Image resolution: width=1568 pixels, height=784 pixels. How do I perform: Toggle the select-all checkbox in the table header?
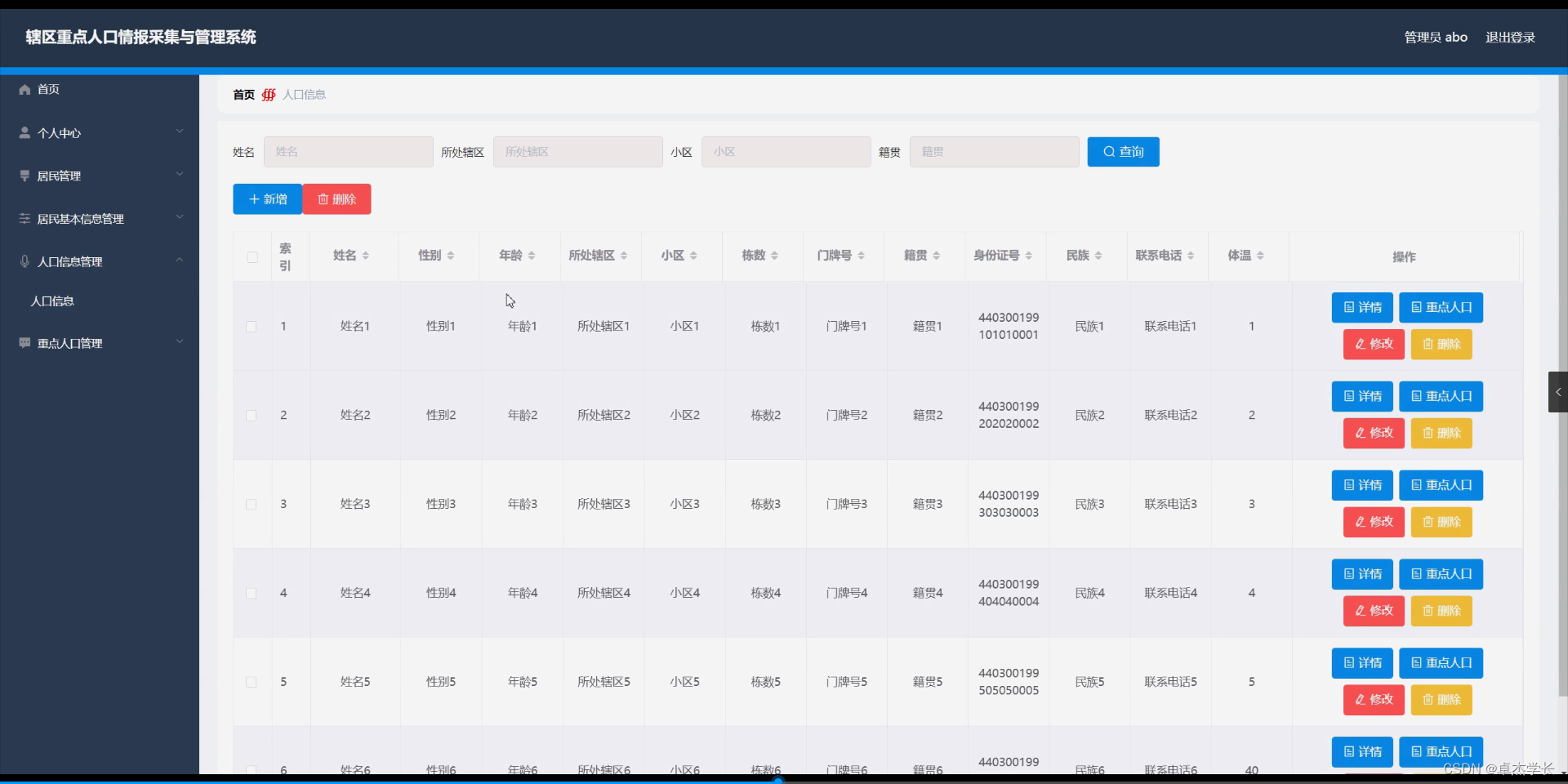coord(252,257)
